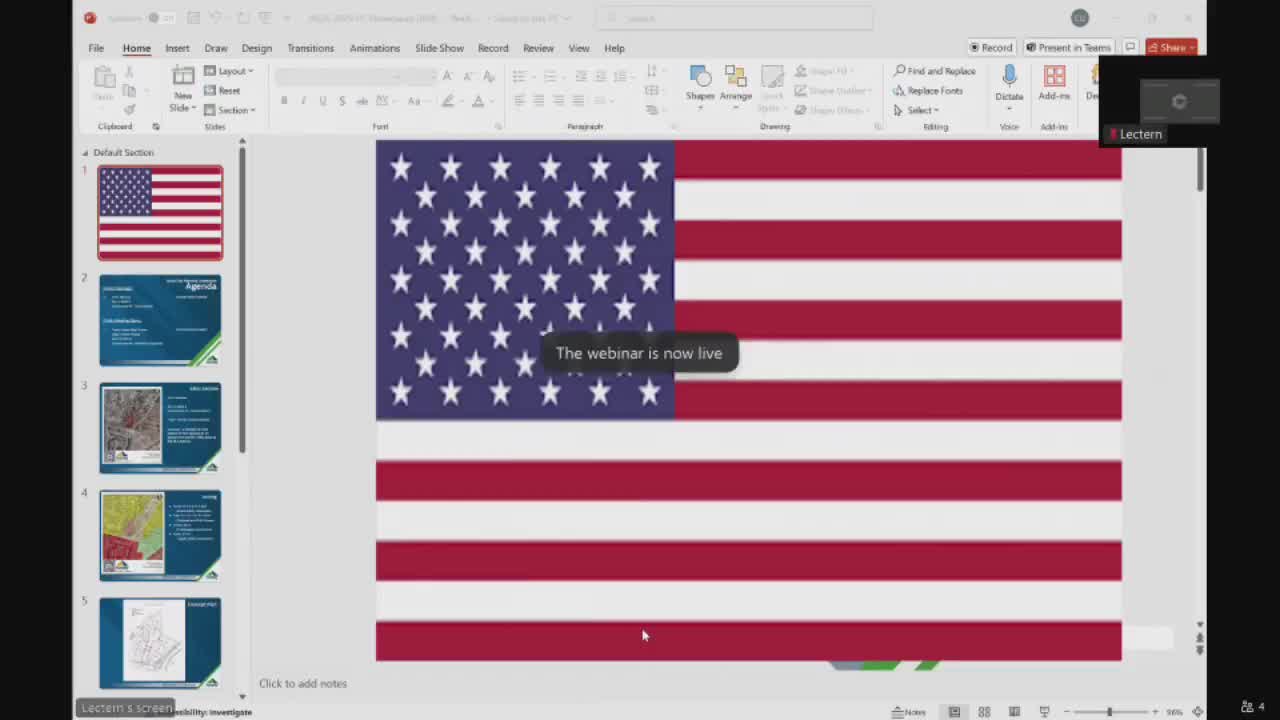Zoom in with the plus button
The image size is (1280, 720).
[x=1155, y=711]
